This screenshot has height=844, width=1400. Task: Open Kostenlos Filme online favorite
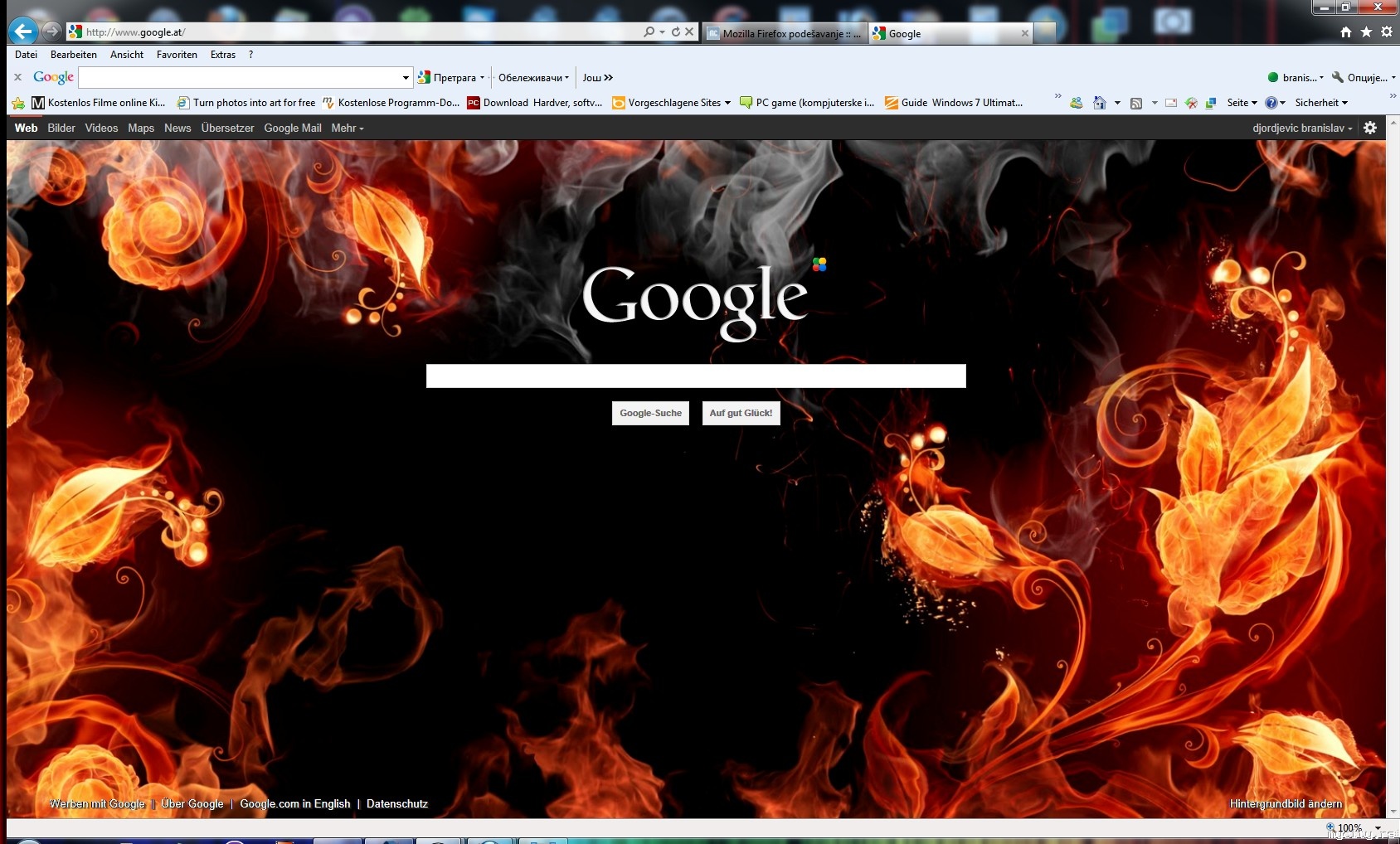tap(99, 103)
